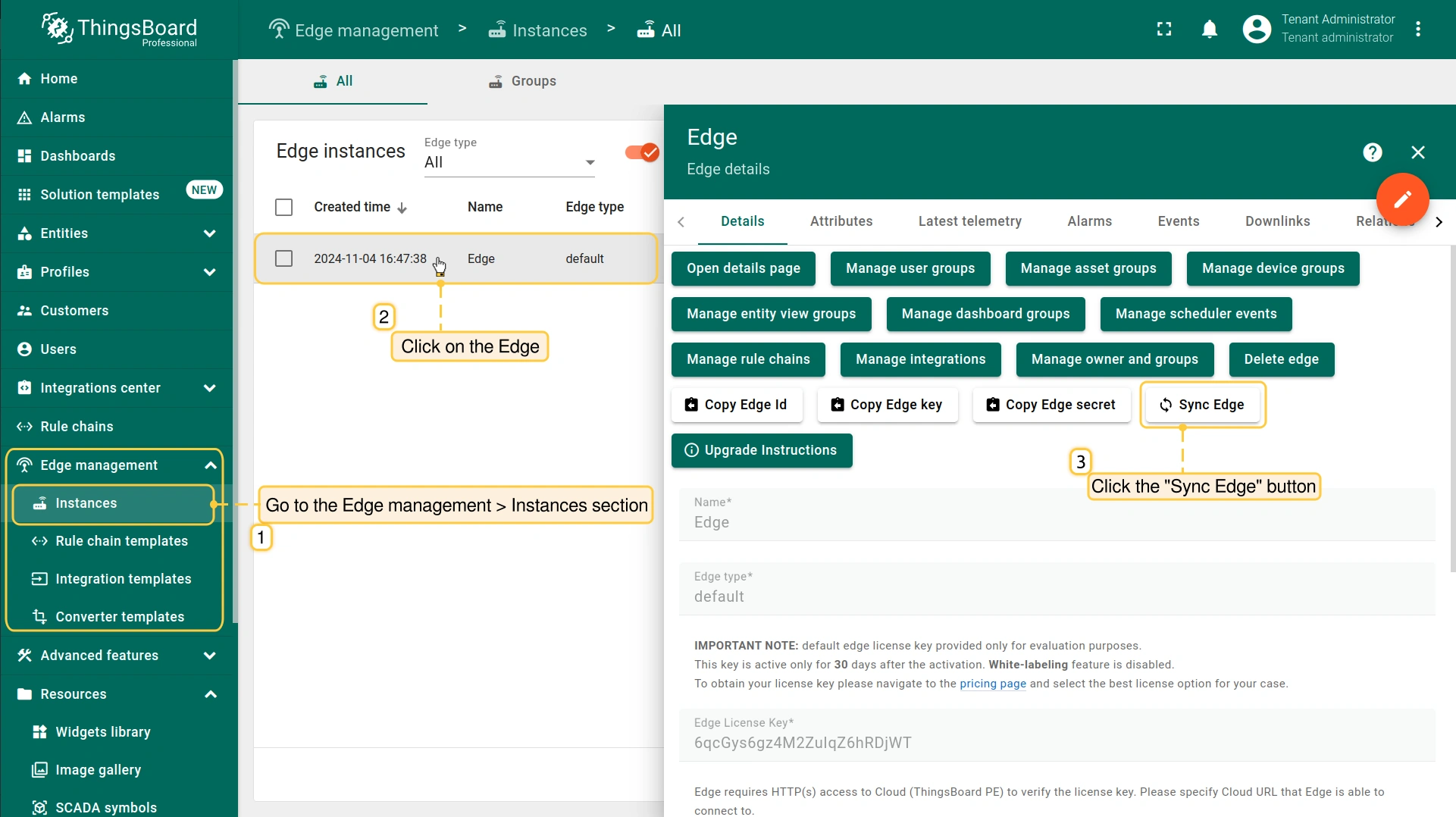Click the ThingsBoard logo
The image size is (1456, 817).
click(x=119, y=30)
